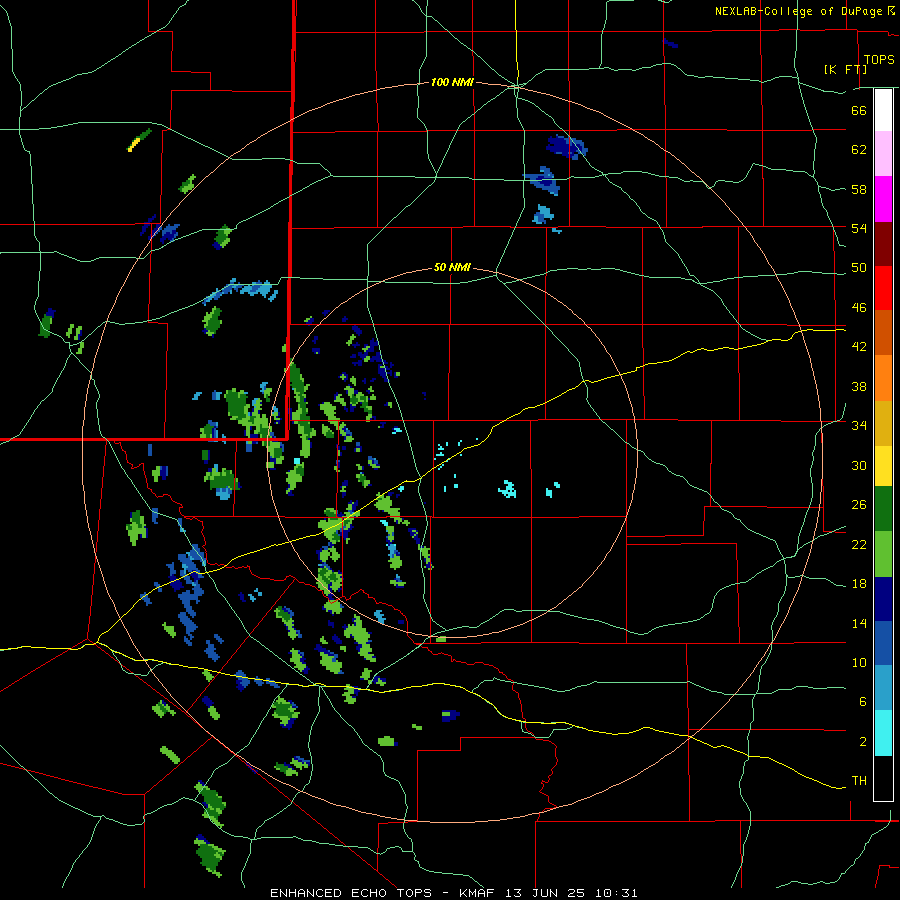
Task: Choose the light green legend color band
Action: pyautogui.click(x=883, y=554)
